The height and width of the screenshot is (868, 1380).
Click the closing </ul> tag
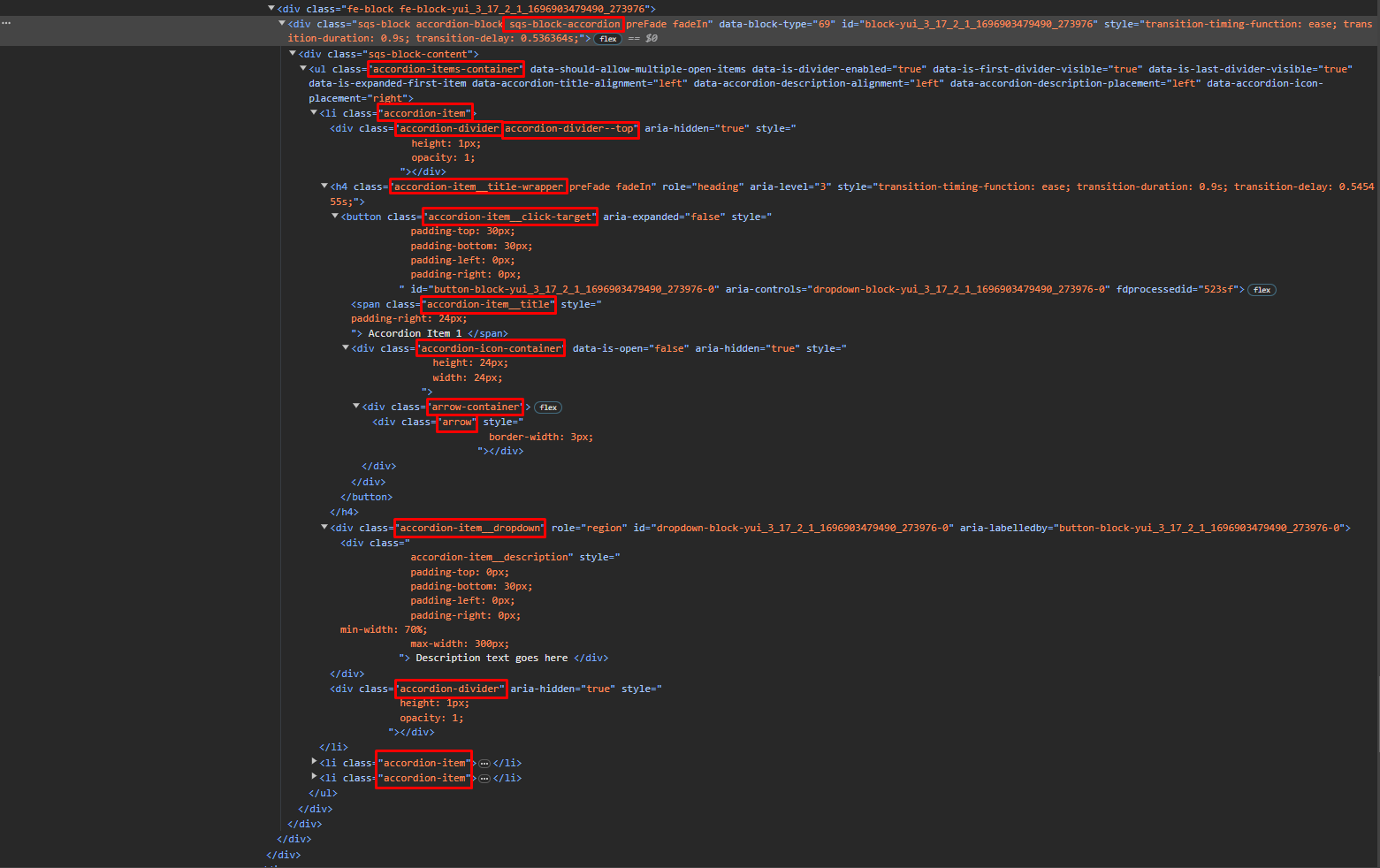[323, 793]
